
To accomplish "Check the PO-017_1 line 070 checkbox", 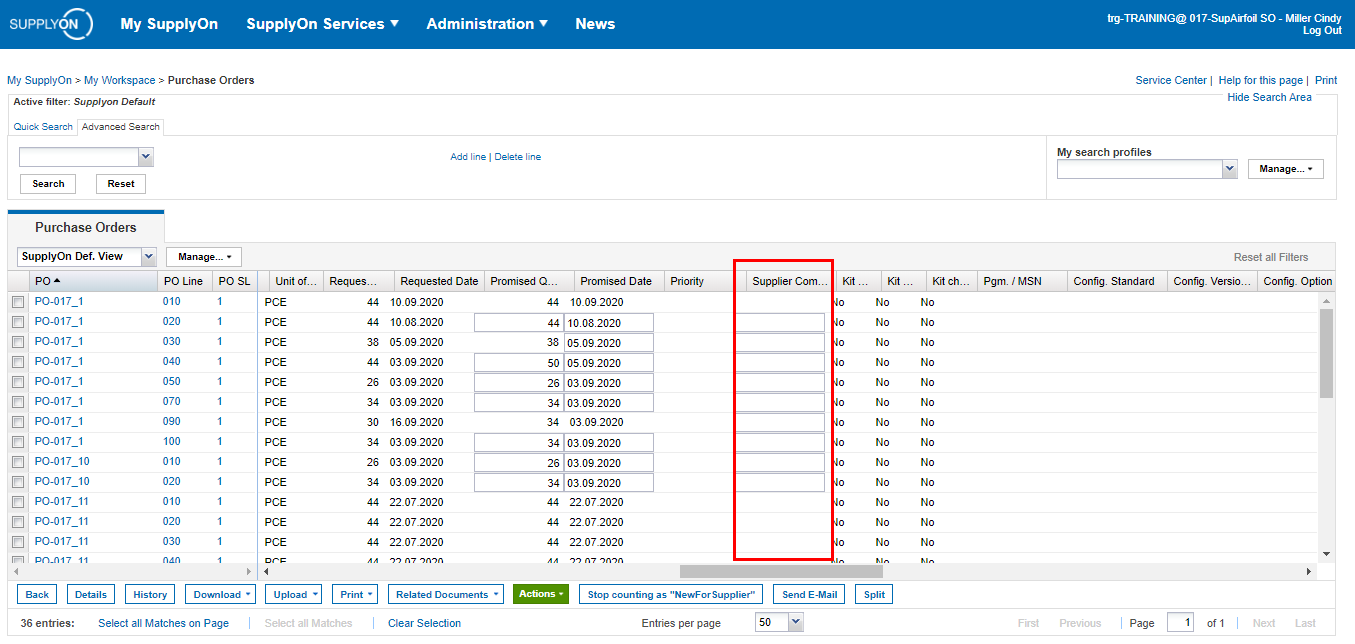I will pos(18,402).
